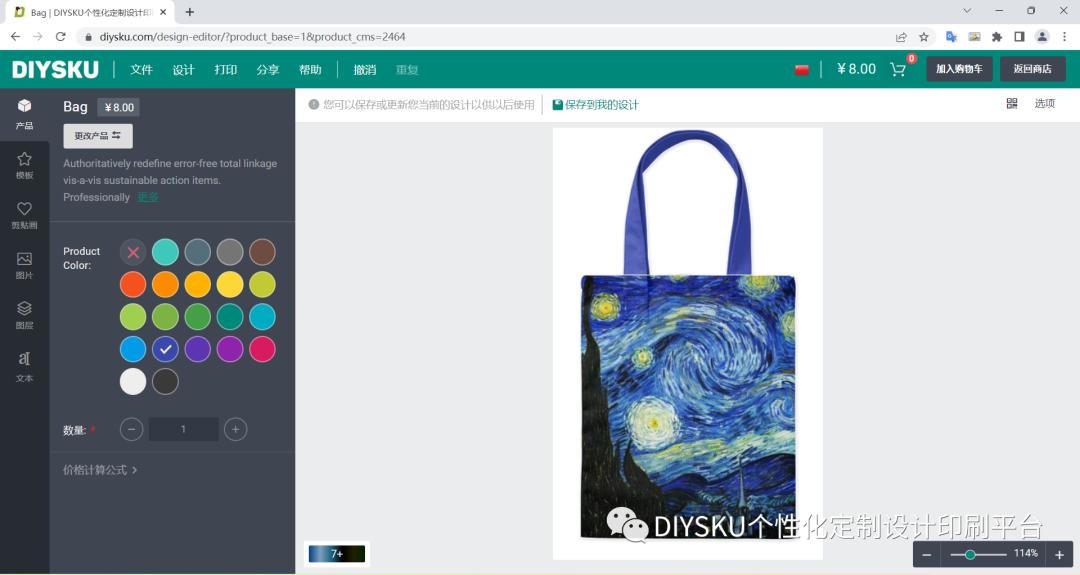This screenshot has width=1080, height=575.
Task: Click the 加入购物车 add-to-cart button
Action: coord(959,69)
